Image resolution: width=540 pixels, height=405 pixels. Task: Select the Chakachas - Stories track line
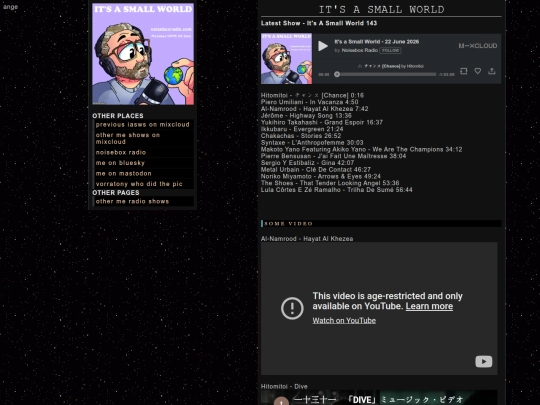301,136
